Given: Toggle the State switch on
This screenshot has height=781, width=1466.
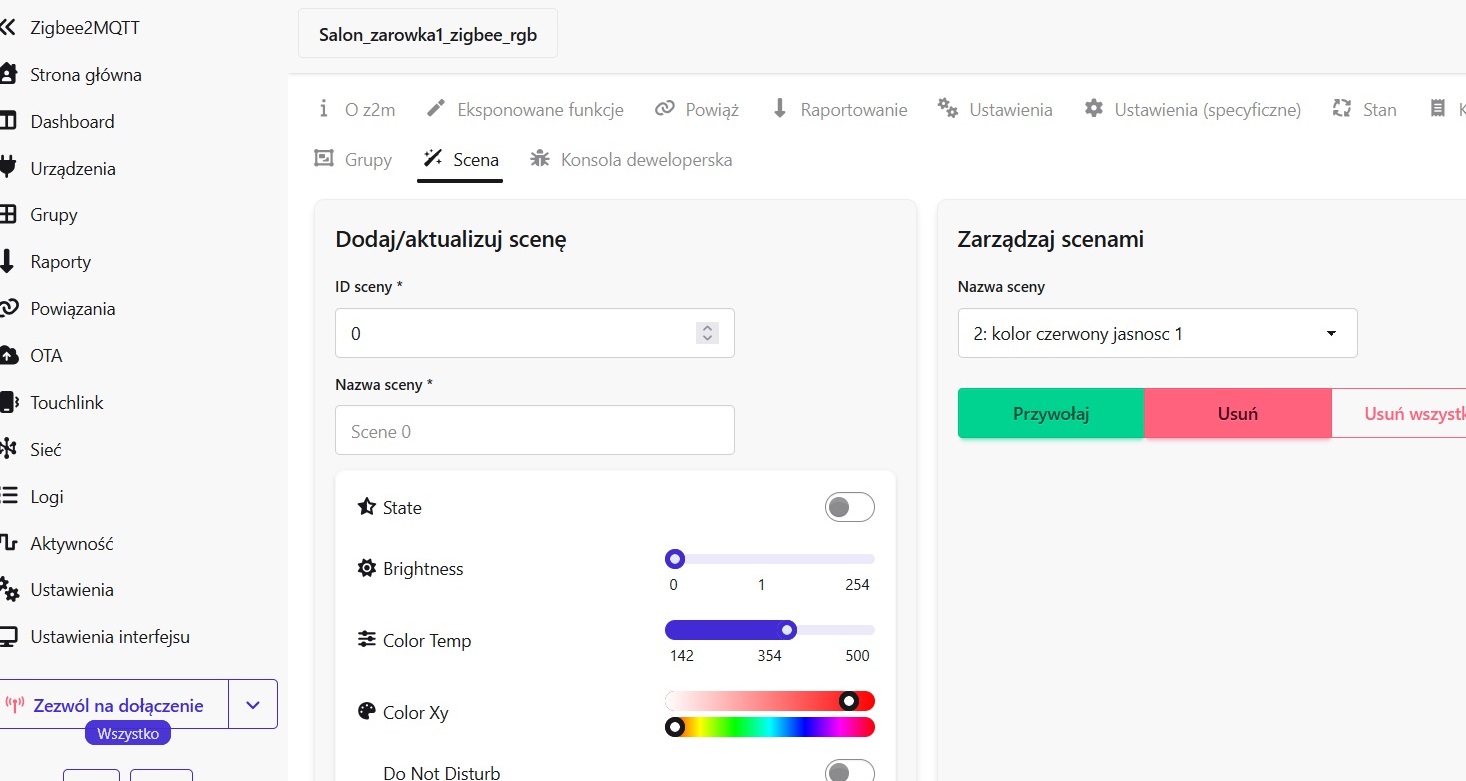Looking at the screenshot, I should point(849,508).
